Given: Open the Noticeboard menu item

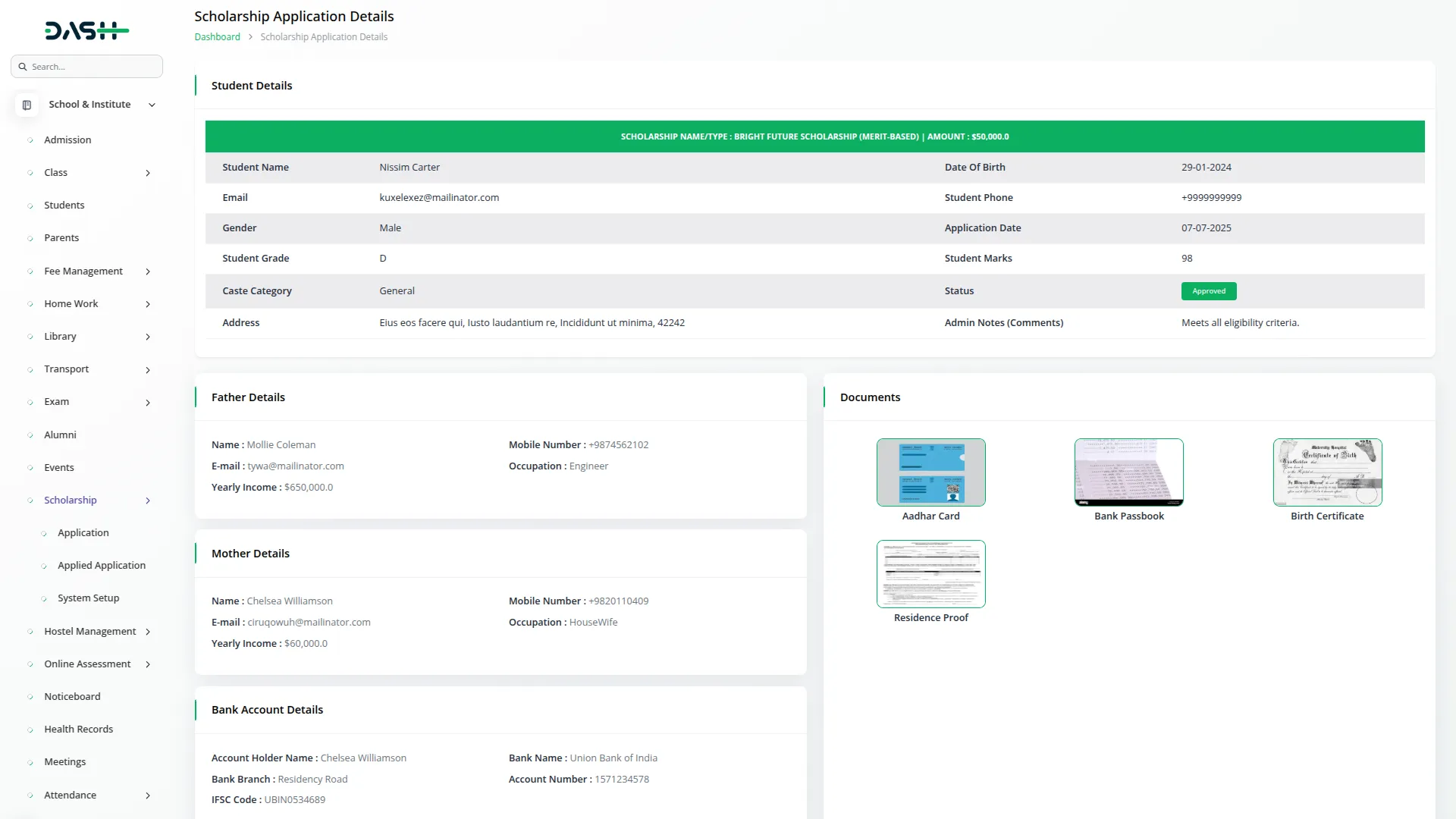Looking at the screenshot, I should 72,697.
